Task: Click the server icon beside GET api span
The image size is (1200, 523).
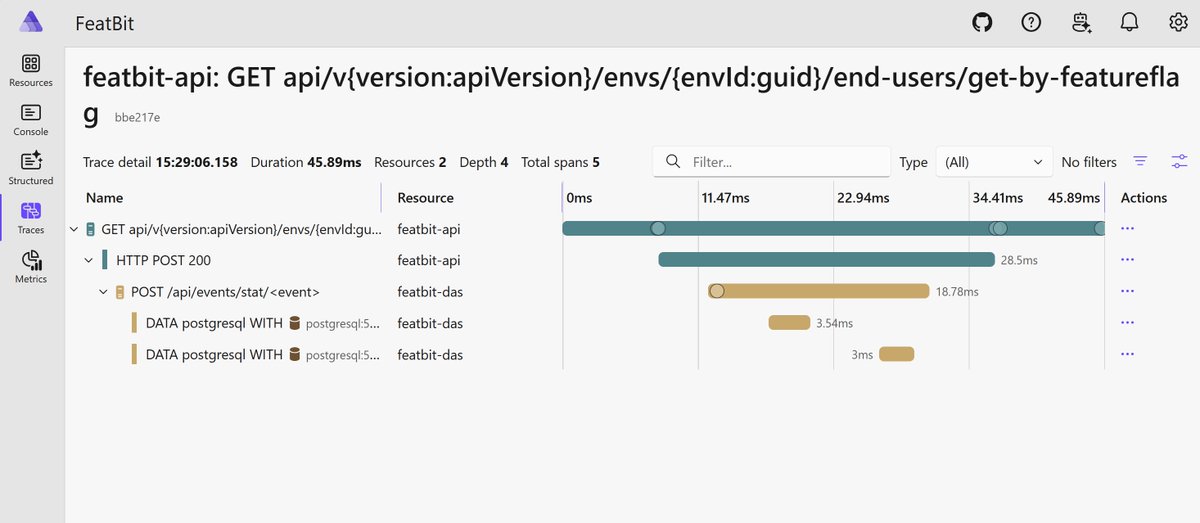Action: pos(91,229)
